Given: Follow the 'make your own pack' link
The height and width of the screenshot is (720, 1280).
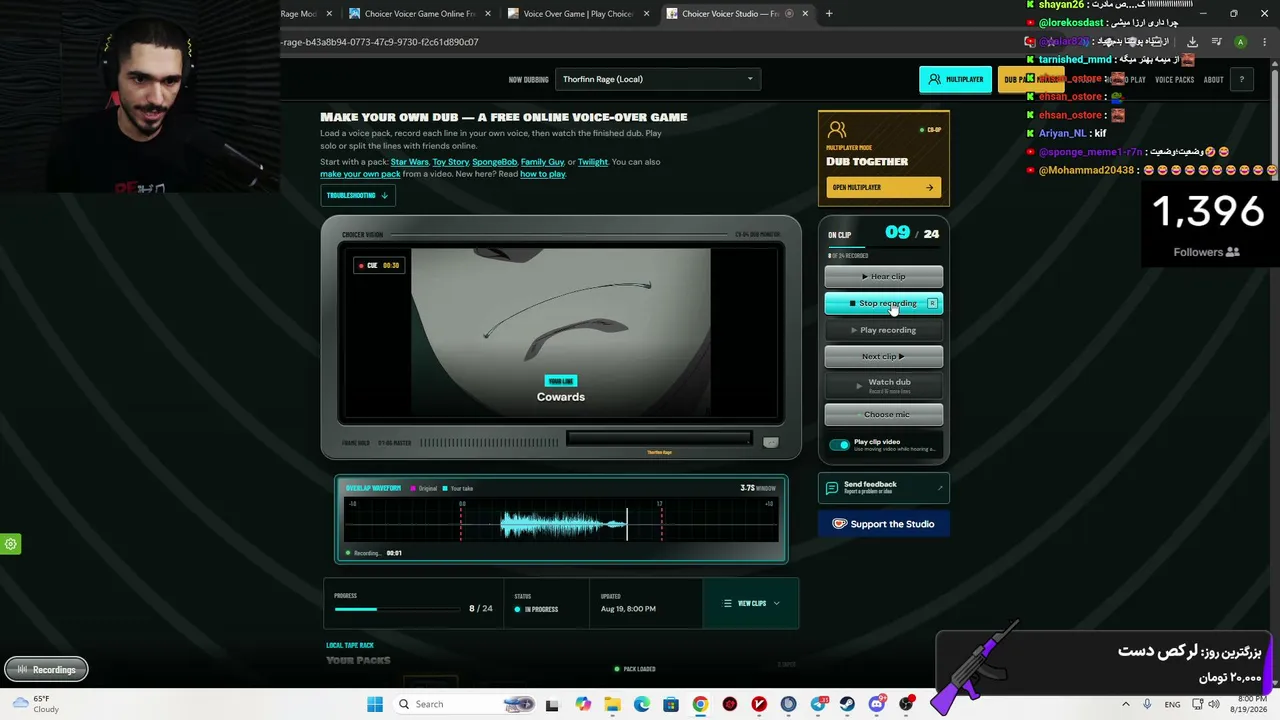Looking at the screenshot, I should [x=360, y=174].
